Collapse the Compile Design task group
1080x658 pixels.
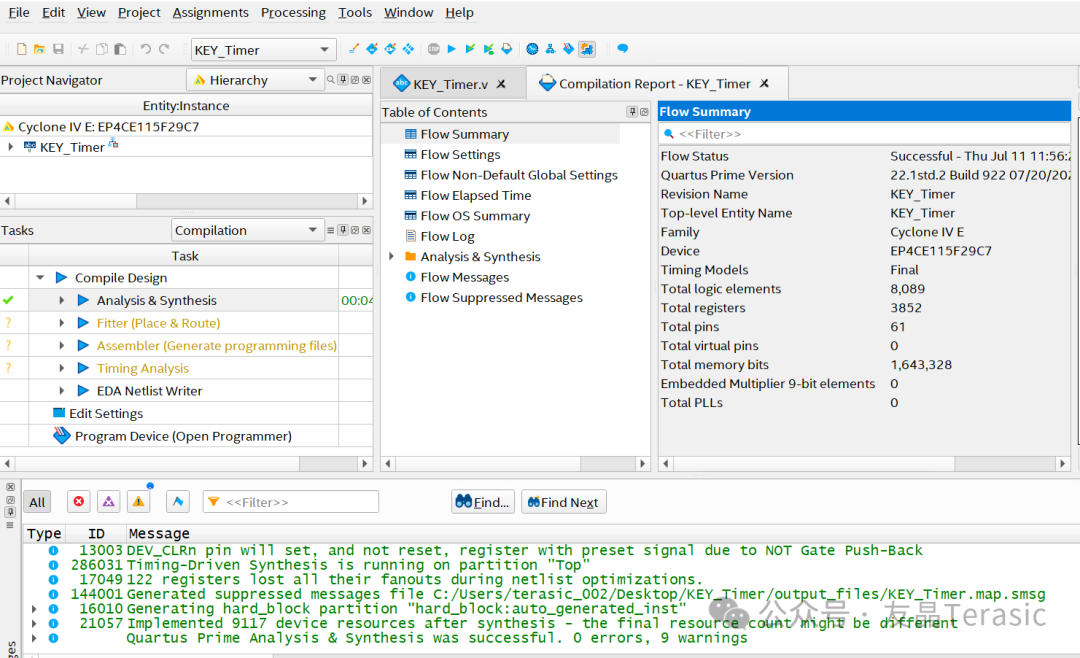pos(40,278)
